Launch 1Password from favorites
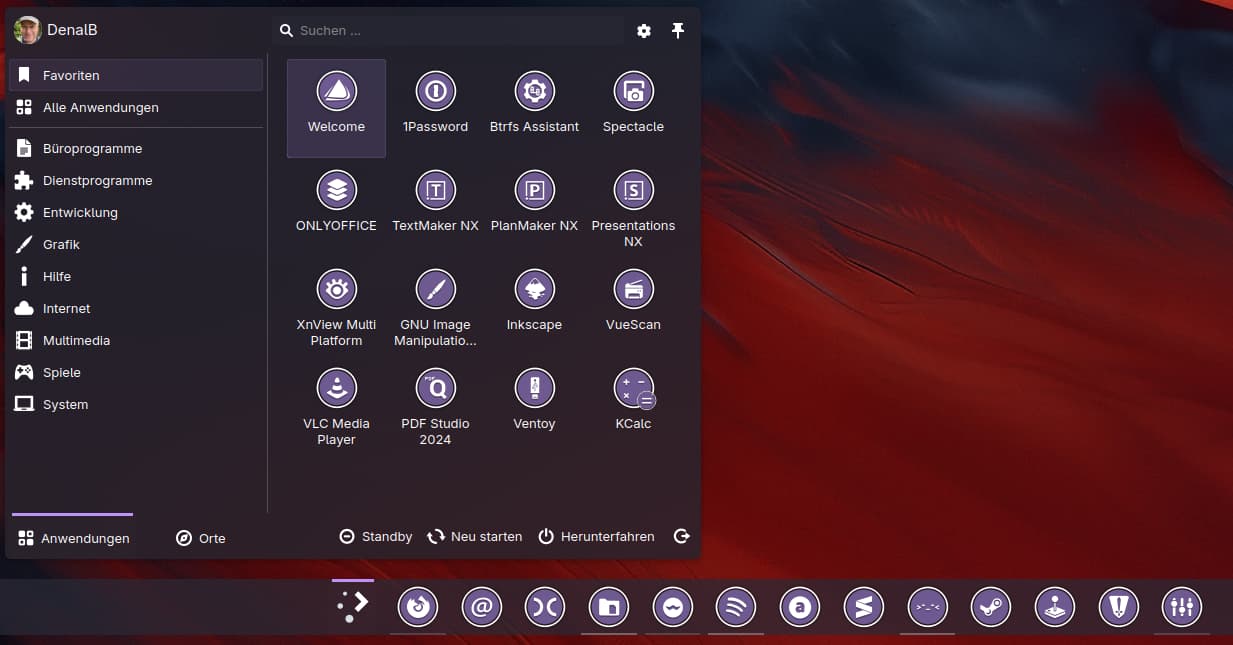Image resolution: width=1233 pixels, height=645 pixels. (435, 104)
